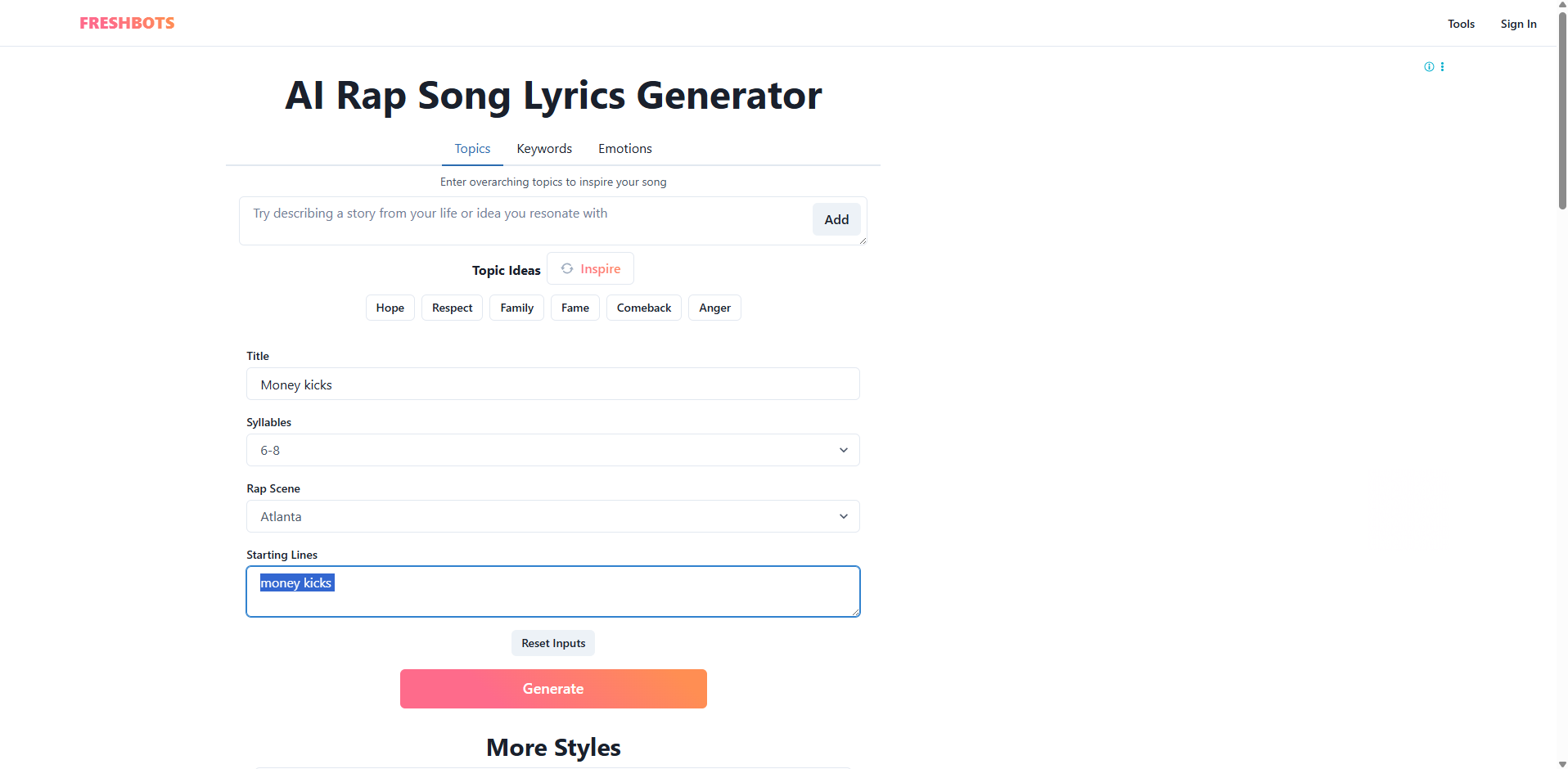Select the Hope topic chip
The width and height of the screenshot is (1568, 769).
coord(390,308)
